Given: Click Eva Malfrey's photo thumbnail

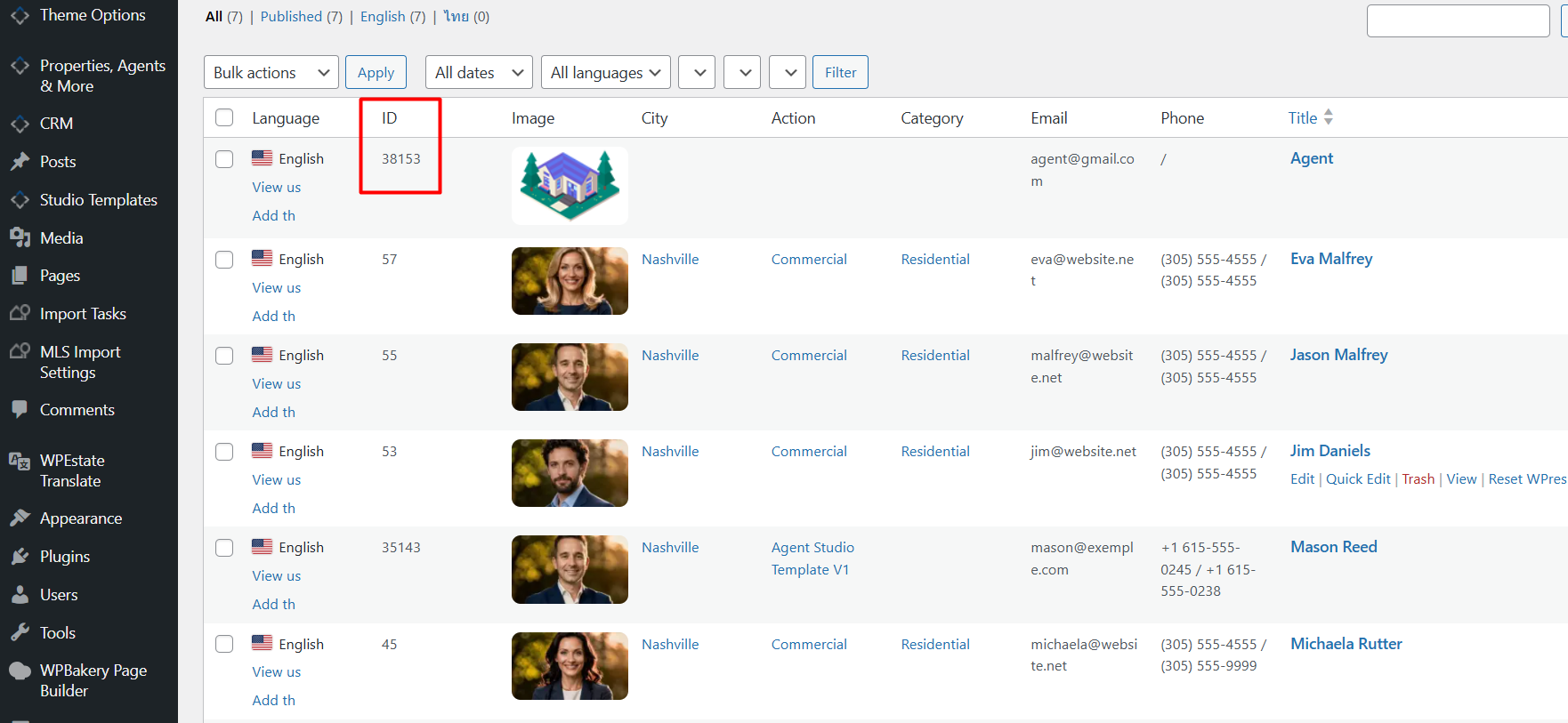Looking at the screenshot, I should [570, 281].
